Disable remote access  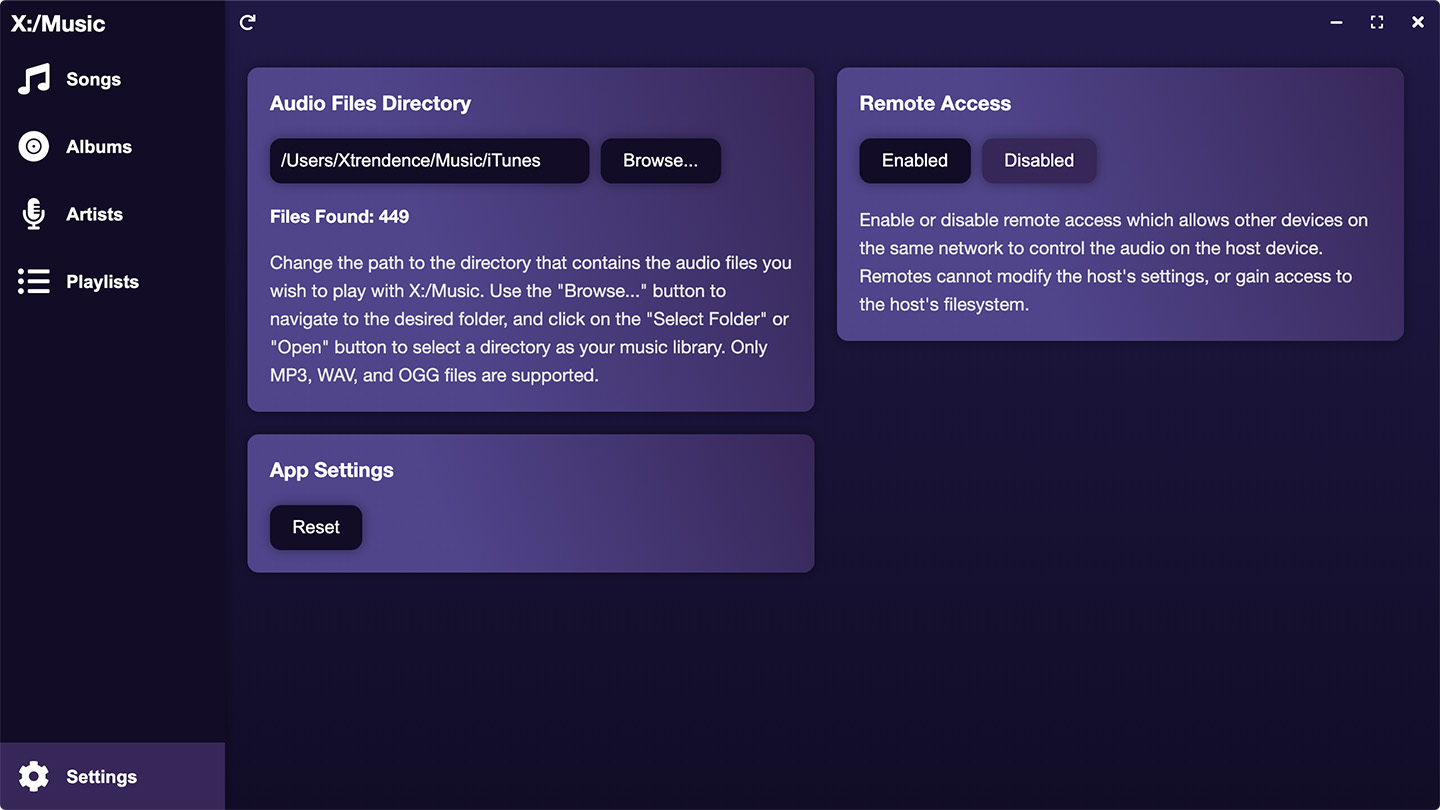click(x=1038, y=161)
